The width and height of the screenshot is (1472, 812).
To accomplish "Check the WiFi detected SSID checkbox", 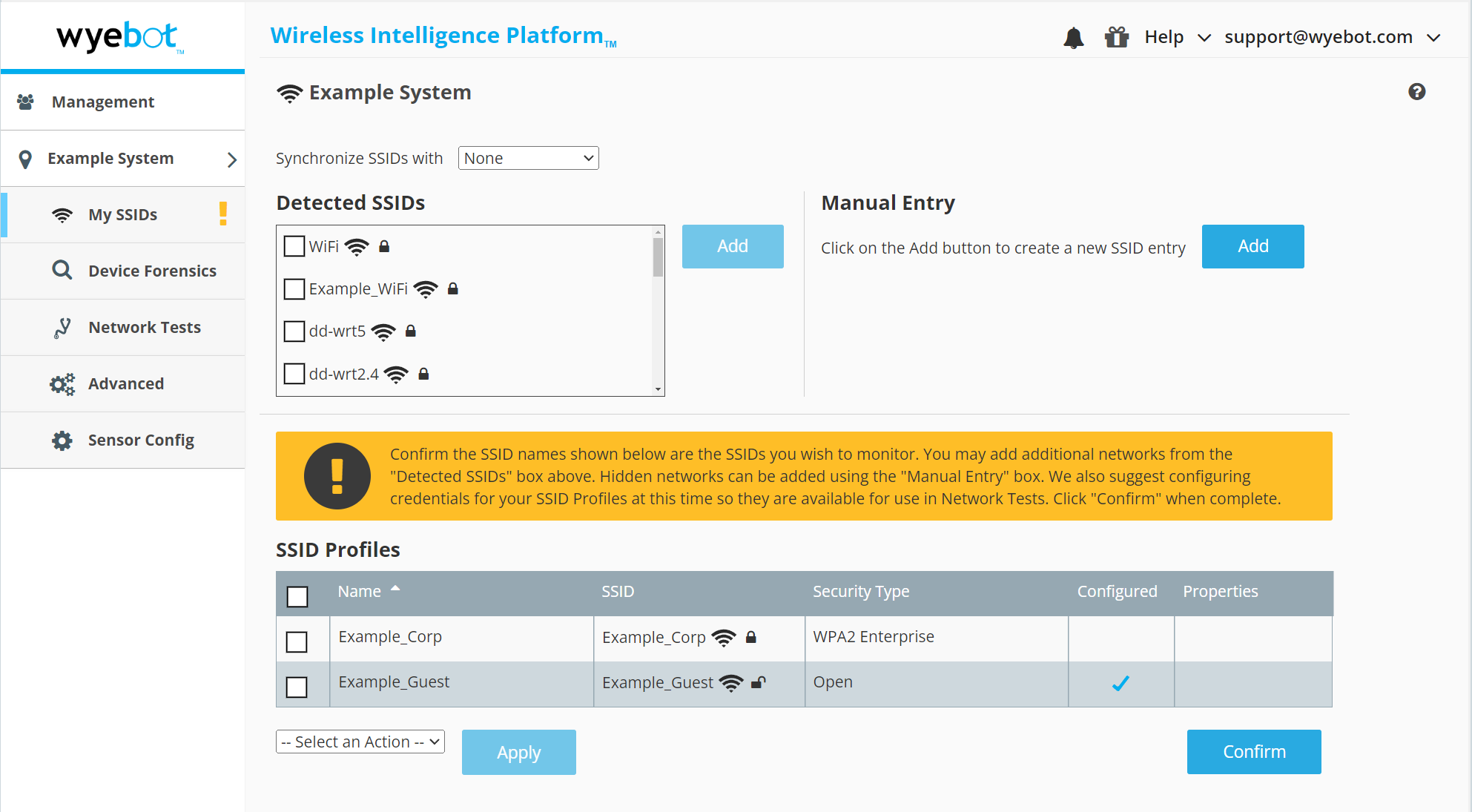I will pos(294,246).
